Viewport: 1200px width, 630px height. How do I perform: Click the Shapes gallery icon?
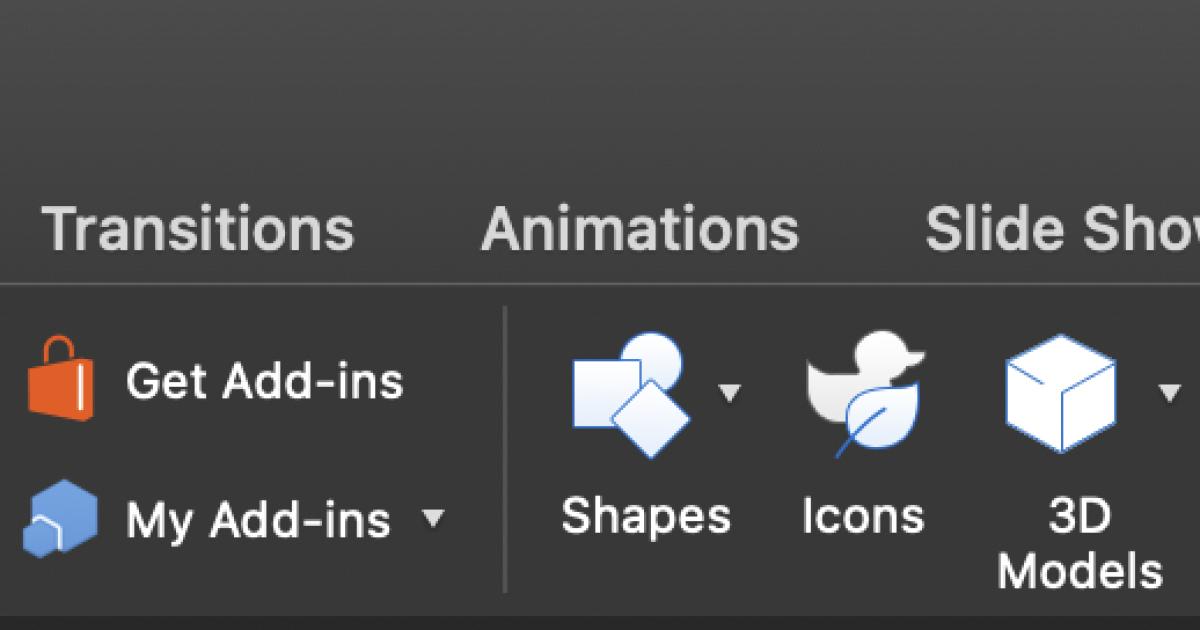630,395
